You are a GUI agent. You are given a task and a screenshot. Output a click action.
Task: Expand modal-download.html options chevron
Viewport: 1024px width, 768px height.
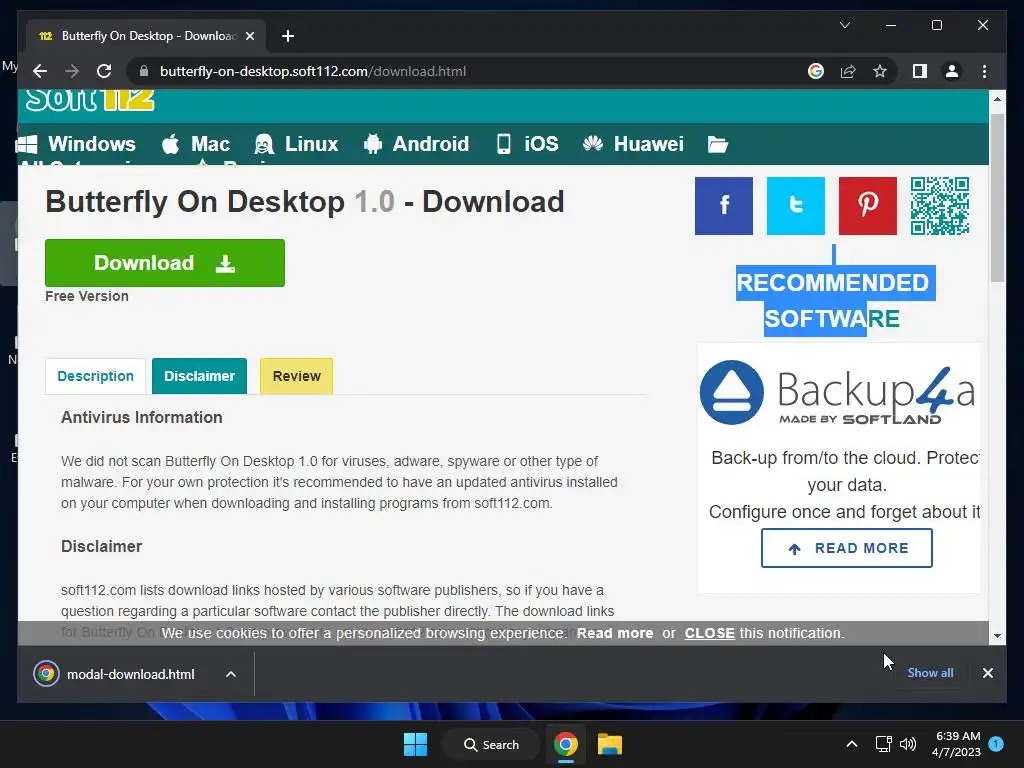[x=231, y=674]
